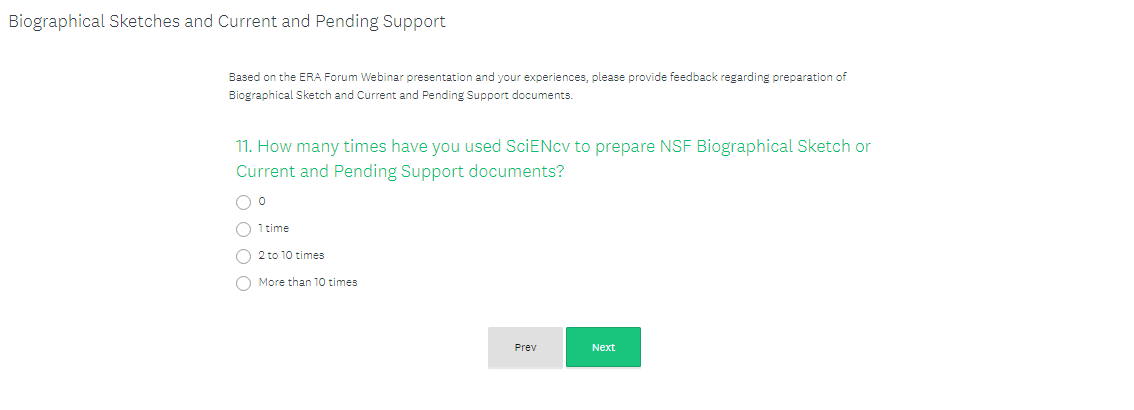This screenshot has height=410, width=1134.
Task: Click the green Next button
Action: 603,347
